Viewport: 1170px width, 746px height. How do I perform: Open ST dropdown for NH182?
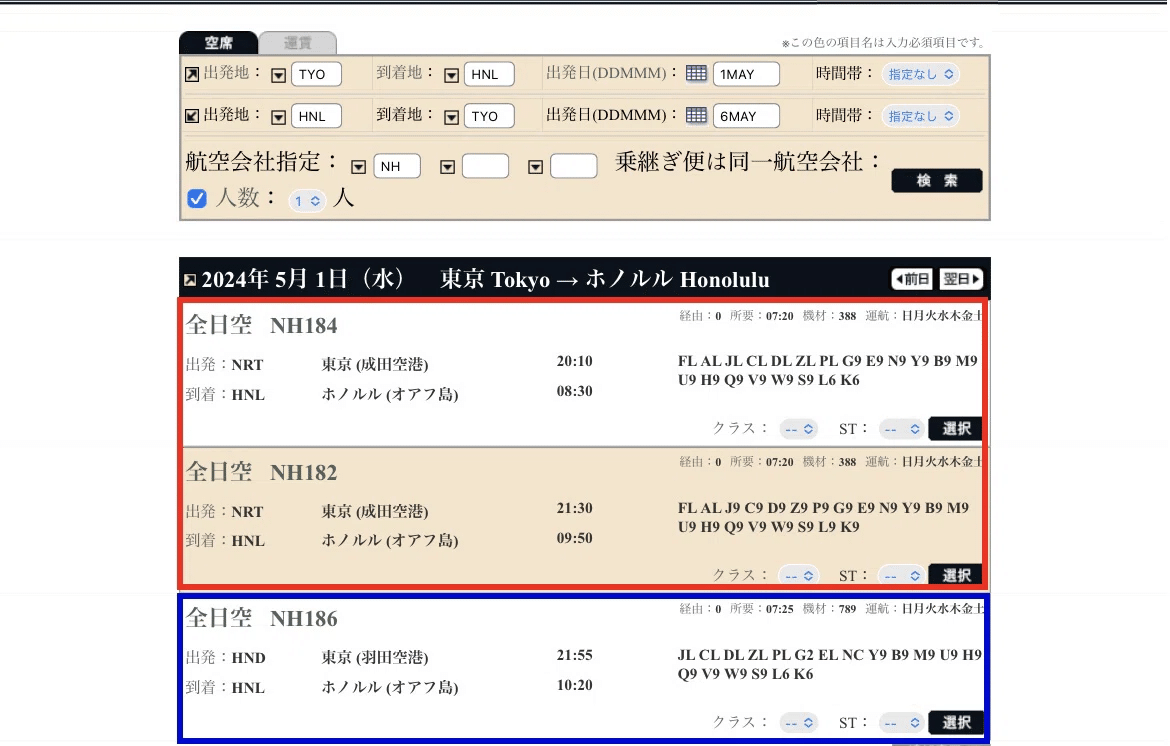(902, 576)
